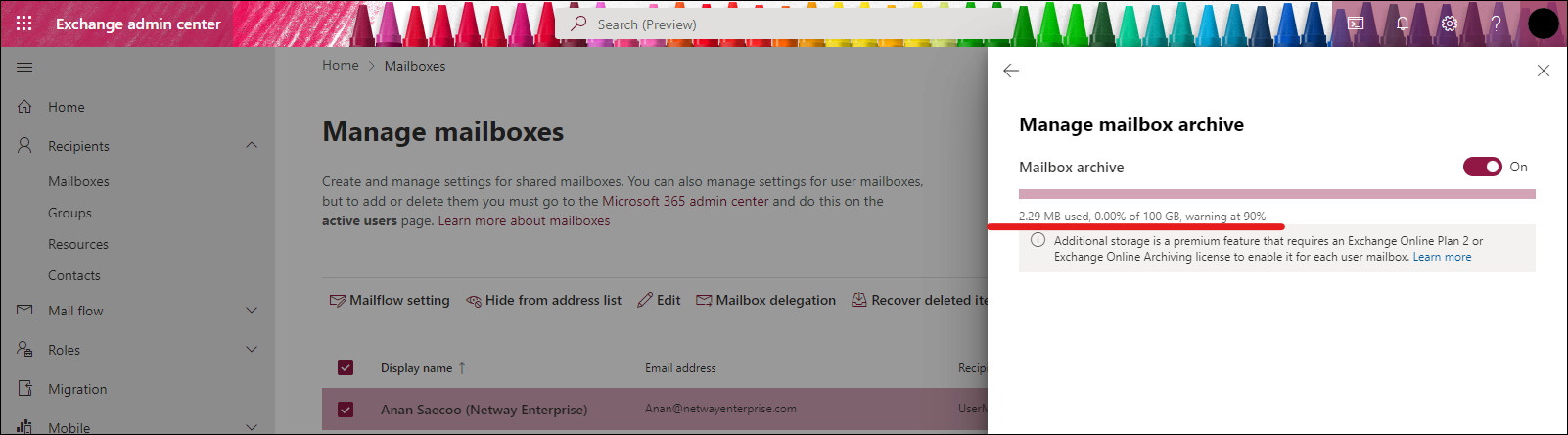Open Mailboxes in the left navigation

(78, 181)
